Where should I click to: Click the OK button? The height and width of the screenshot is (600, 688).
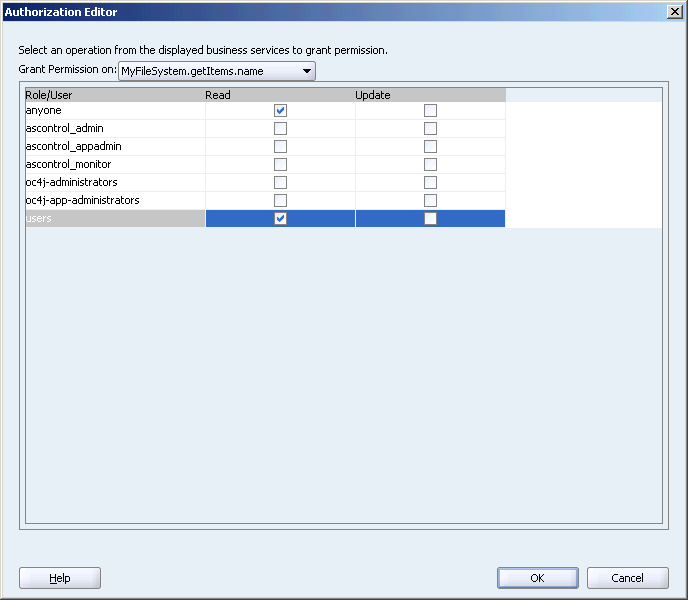pyautogui.click(x=538, y=578)
